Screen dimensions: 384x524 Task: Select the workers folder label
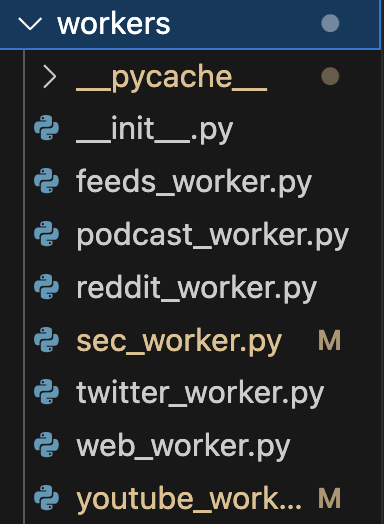pyautogui.click(x=114, y=24)
